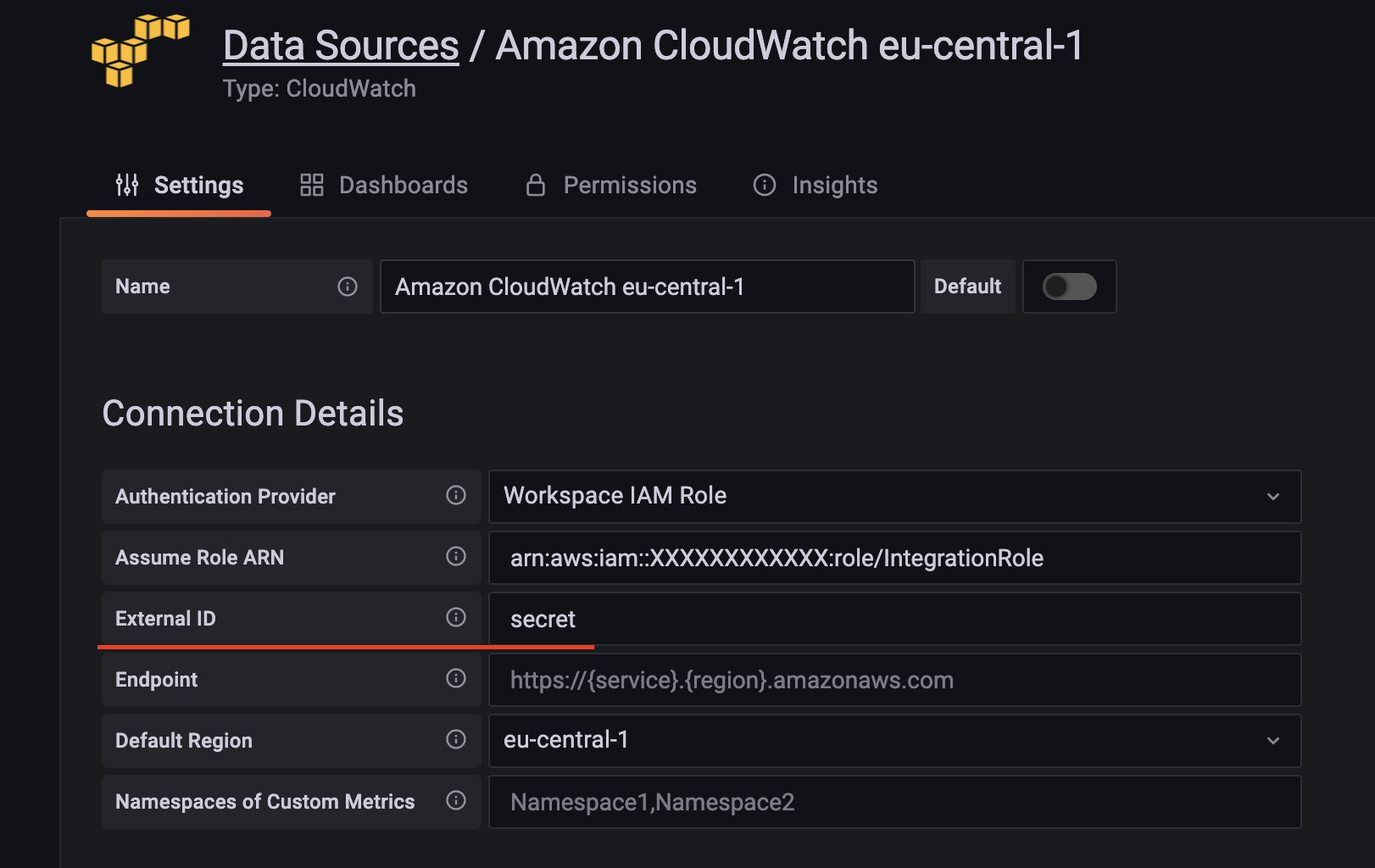Image resolution: width=1375 pixels, height=868 pixels.
Task: Click the Settings sliders icon
Action: click(125, 185)
